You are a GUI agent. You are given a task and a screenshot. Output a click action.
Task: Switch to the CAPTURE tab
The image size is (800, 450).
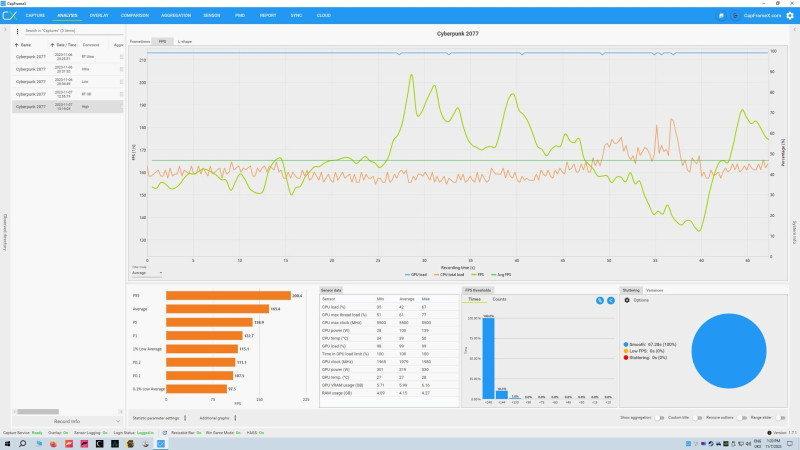point(35,16)
